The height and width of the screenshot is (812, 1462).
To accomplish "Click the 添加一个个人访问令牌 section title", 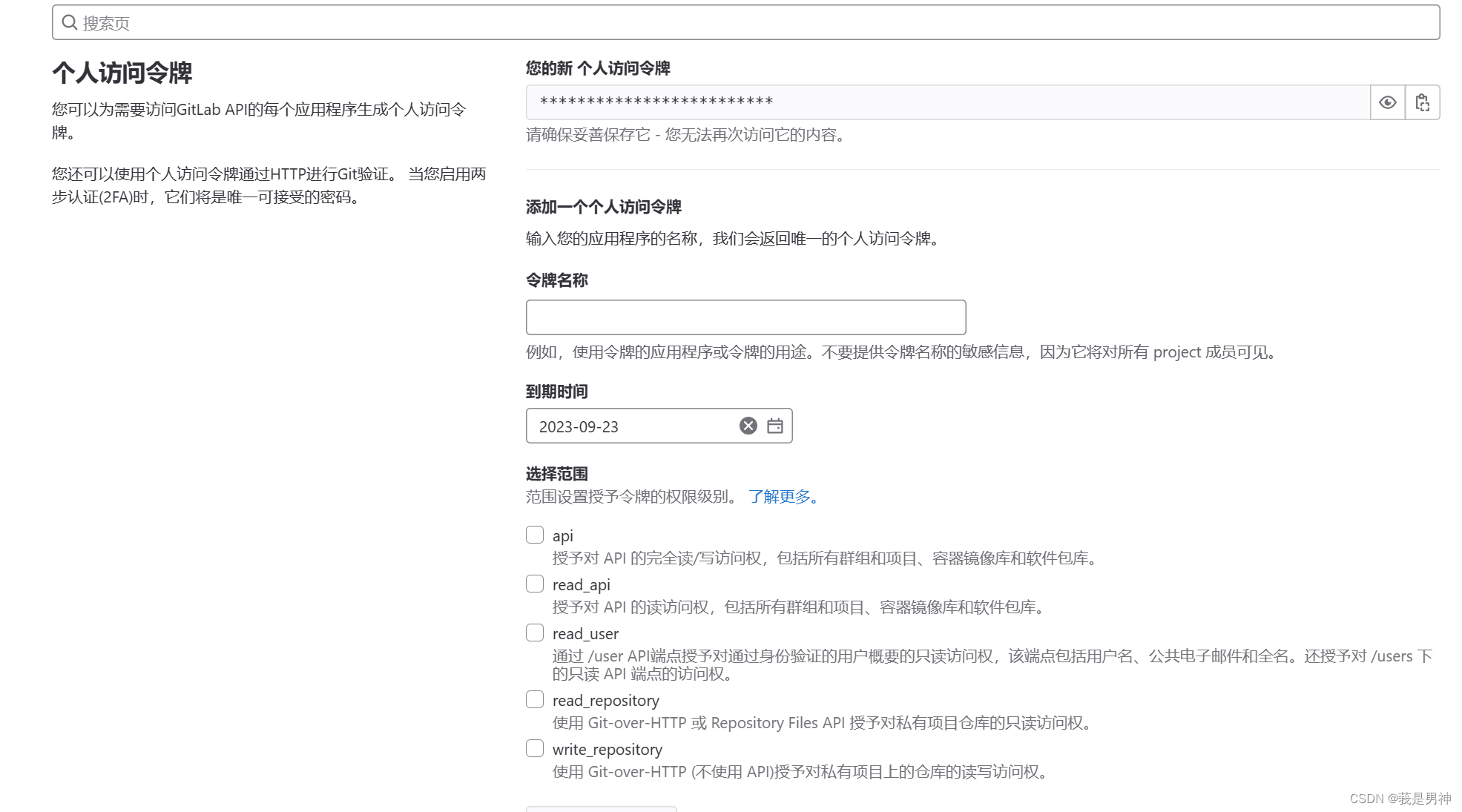I will coord(603,207).
